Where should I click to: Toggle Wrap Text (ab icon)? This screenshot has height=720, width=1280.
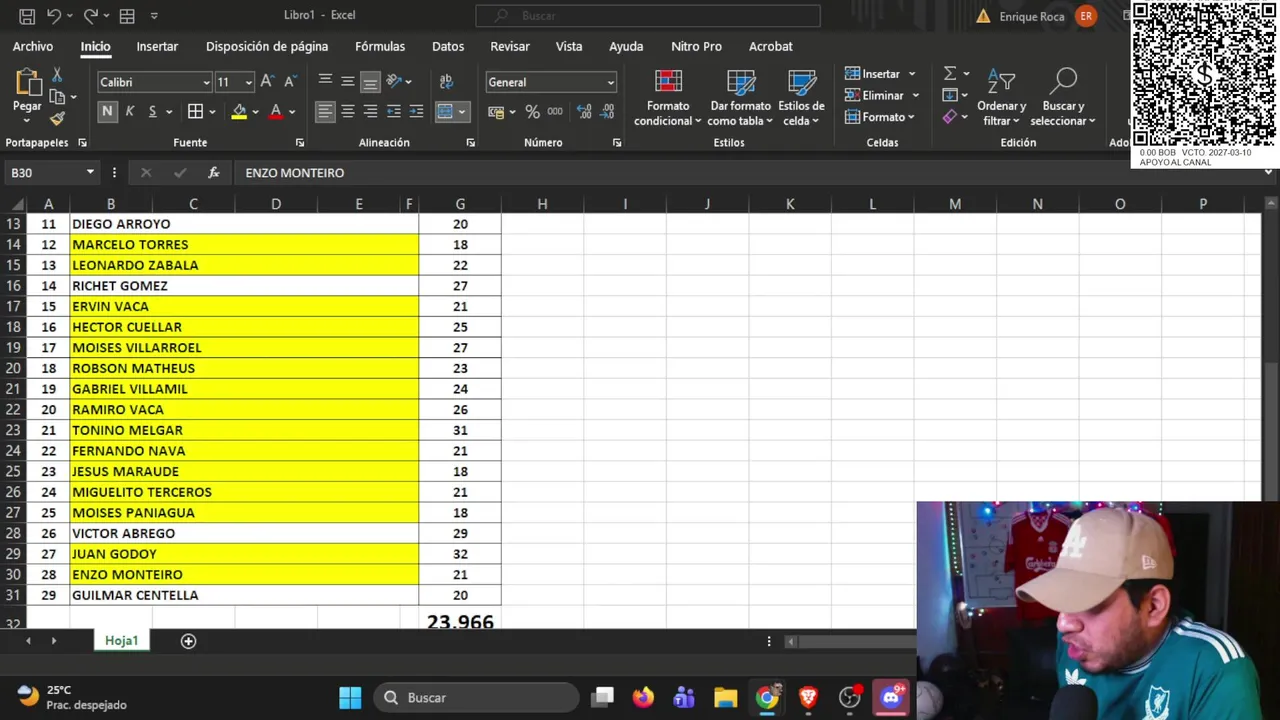(x=446, y=81)
